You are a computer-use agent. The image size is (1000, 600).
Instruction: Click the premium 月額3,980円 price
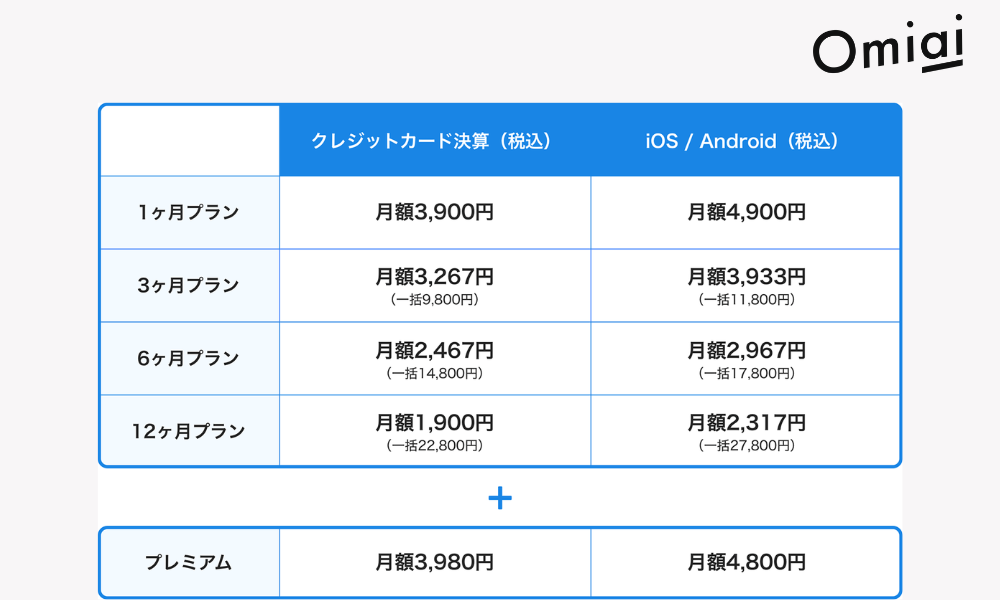[434, 563]
